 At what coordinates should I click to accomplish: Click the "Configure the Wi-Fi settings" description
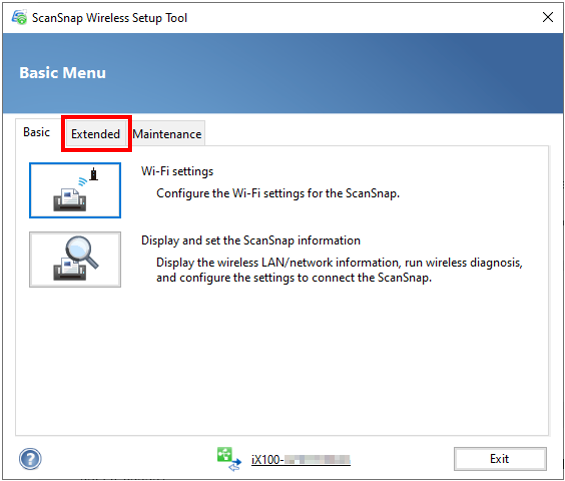[x=278, y=193]
